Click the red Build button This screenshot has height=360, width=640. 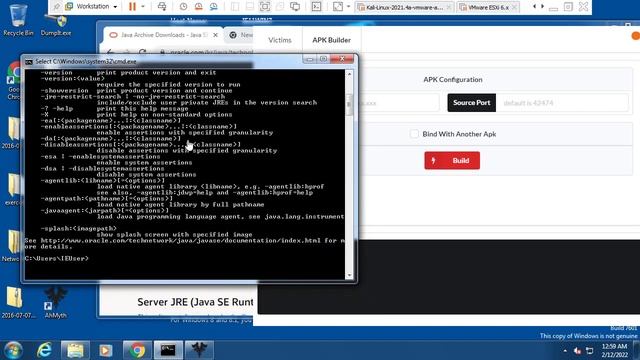tap(452, 160)
